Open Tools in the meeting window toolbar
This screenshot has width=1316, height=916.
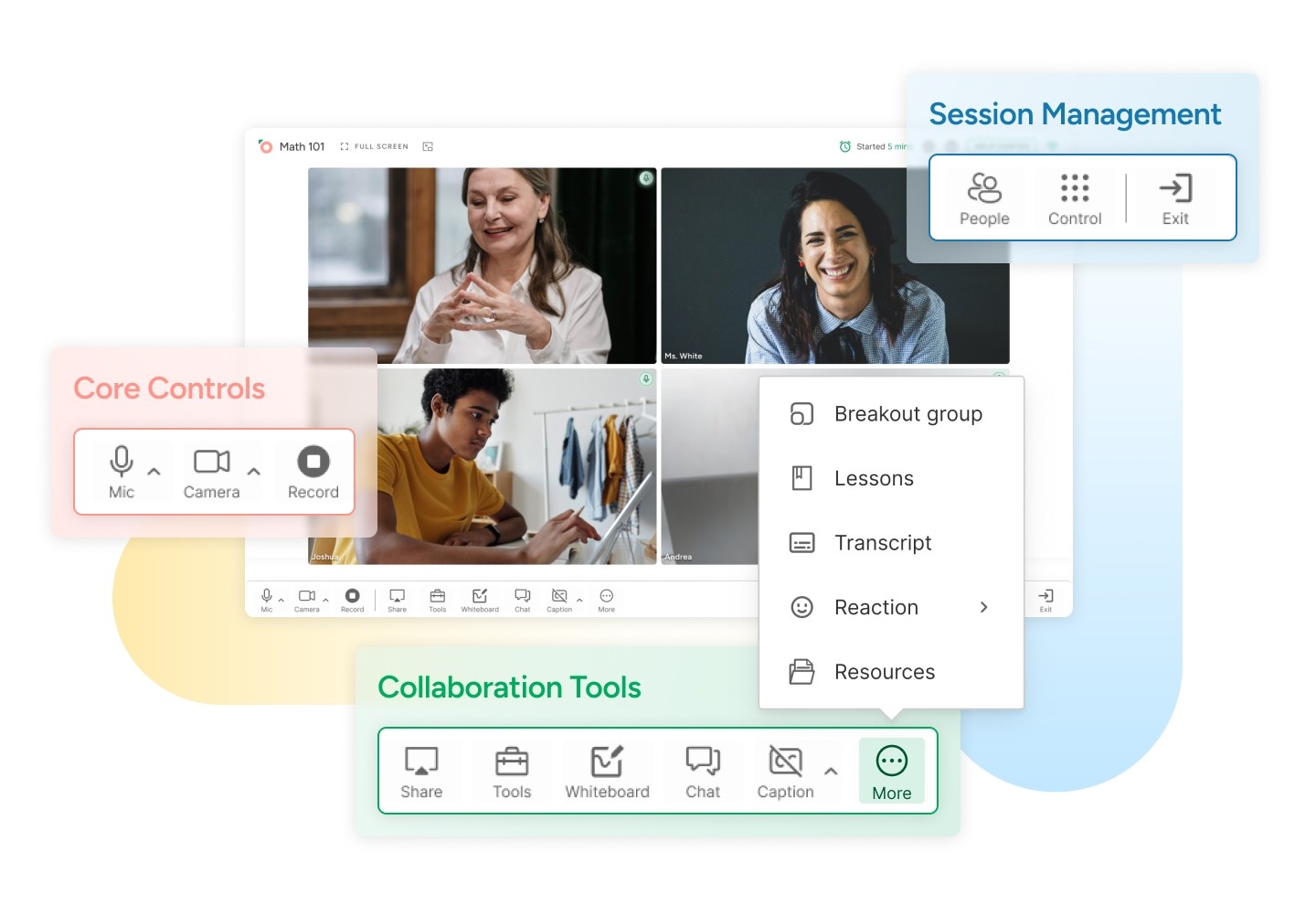[x=438, y=600]
